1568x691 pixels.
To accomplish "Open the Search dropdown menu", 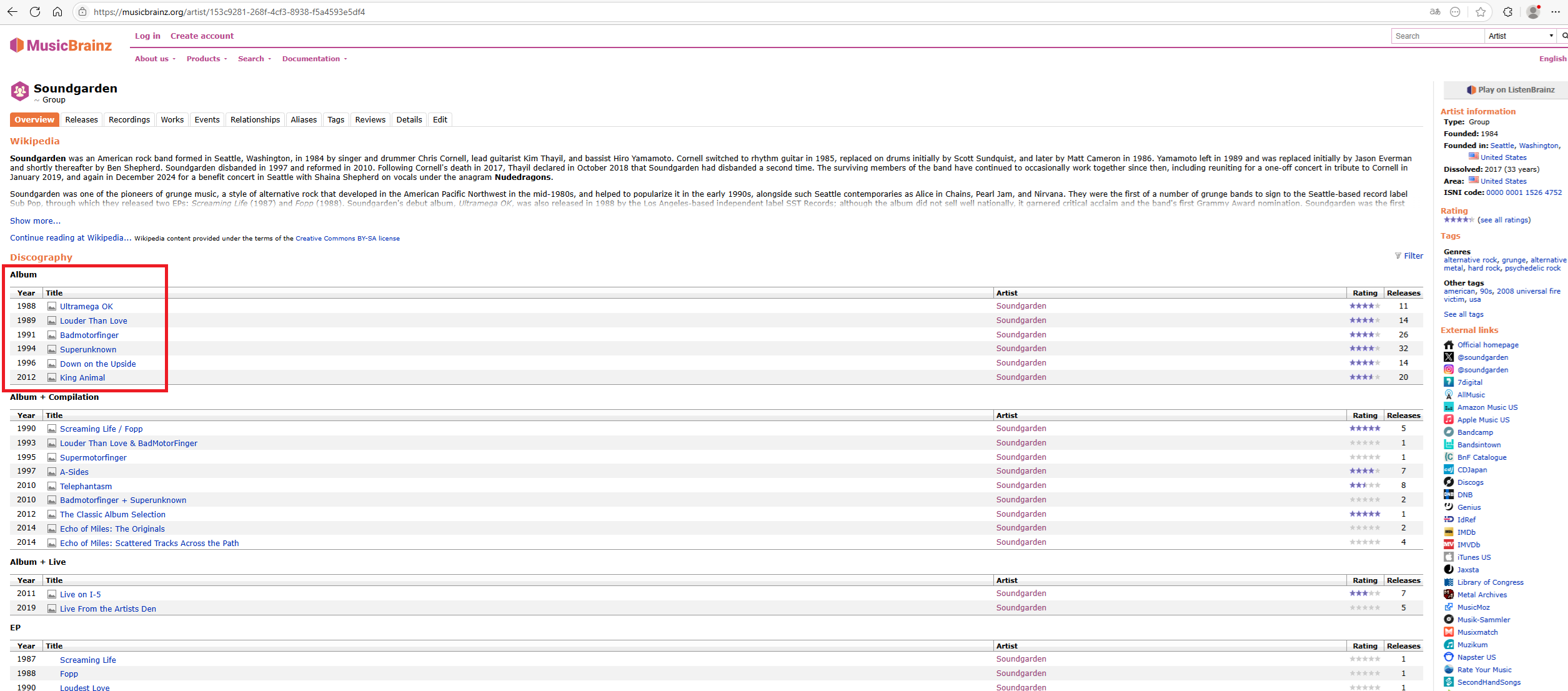I will (x=254, y=59).
